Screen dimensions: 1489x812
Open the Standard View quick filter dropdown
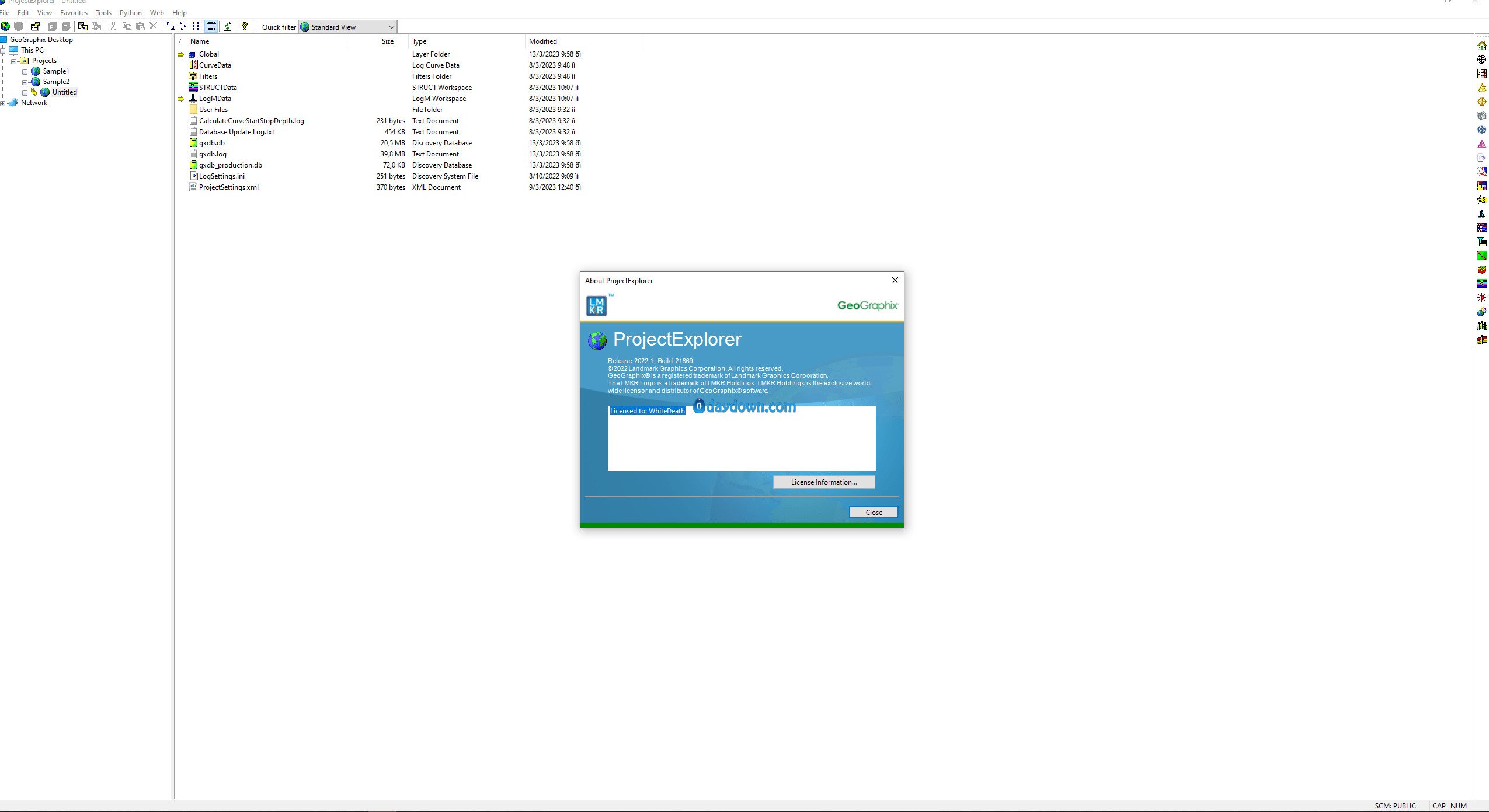tap(348, 27)
